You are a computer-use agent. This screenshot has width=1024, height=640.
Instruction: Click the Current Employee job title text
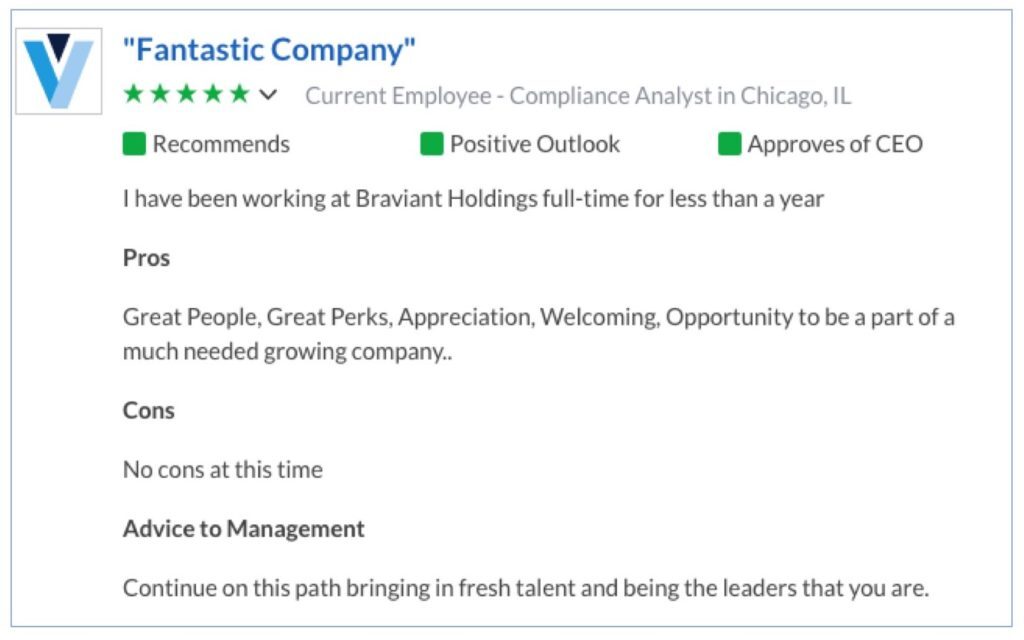click(x=578, y=96)
